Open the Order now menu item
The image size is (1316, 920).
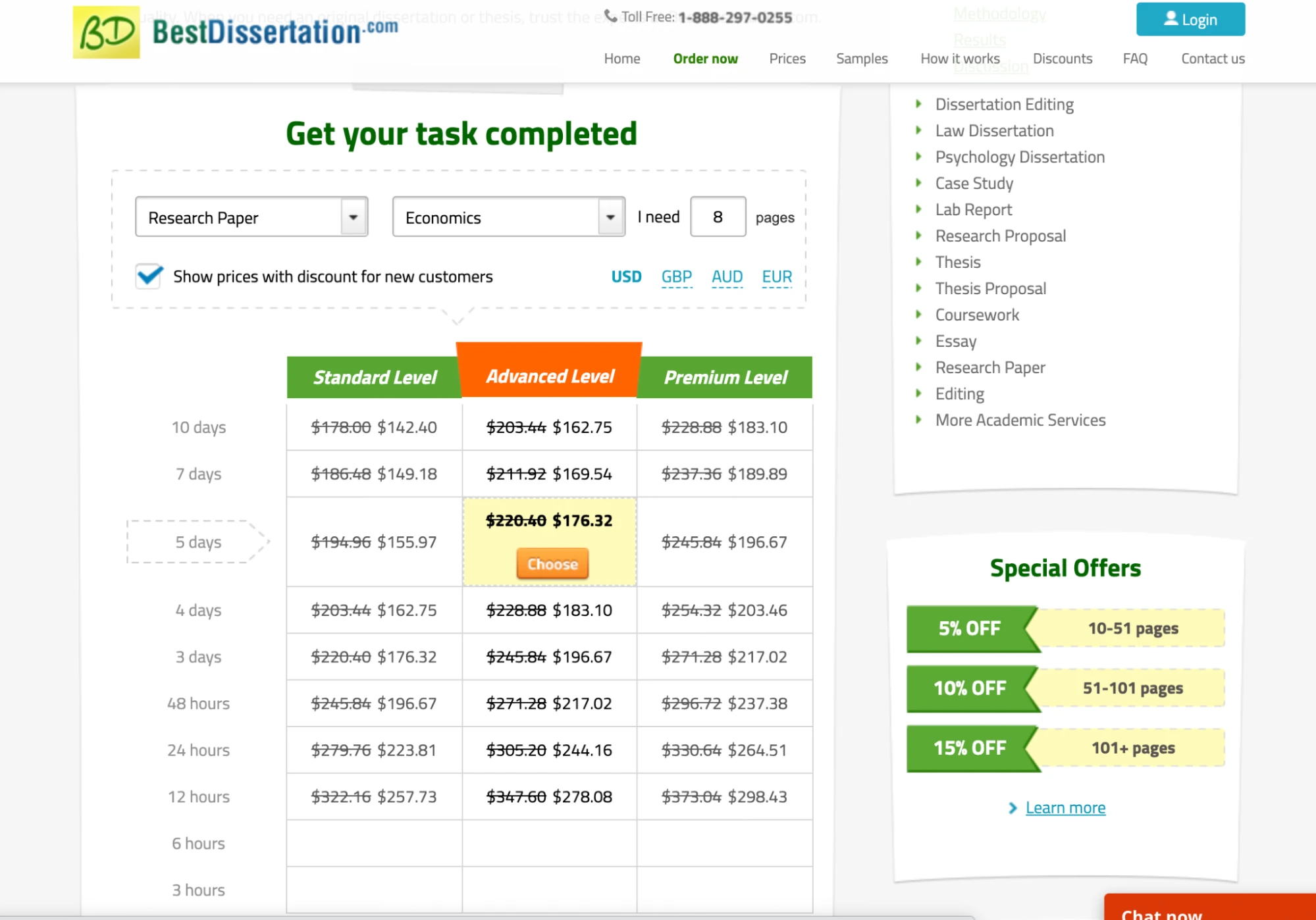click(x=705, y=59)
